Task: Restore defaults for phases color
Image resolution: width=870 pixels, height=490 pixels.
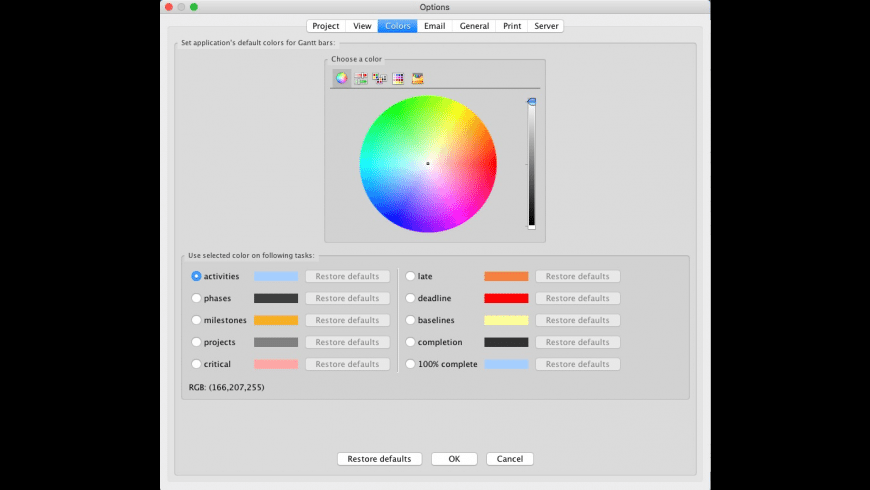Action: [x=347, y=298]
